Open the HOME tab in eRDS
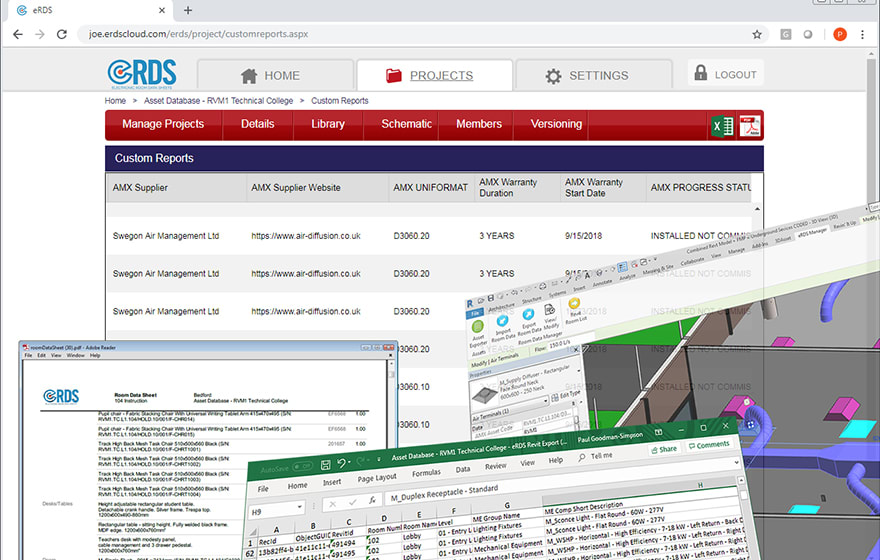The width and height of the screenshot is (880, 560). (x=275, y=75)
